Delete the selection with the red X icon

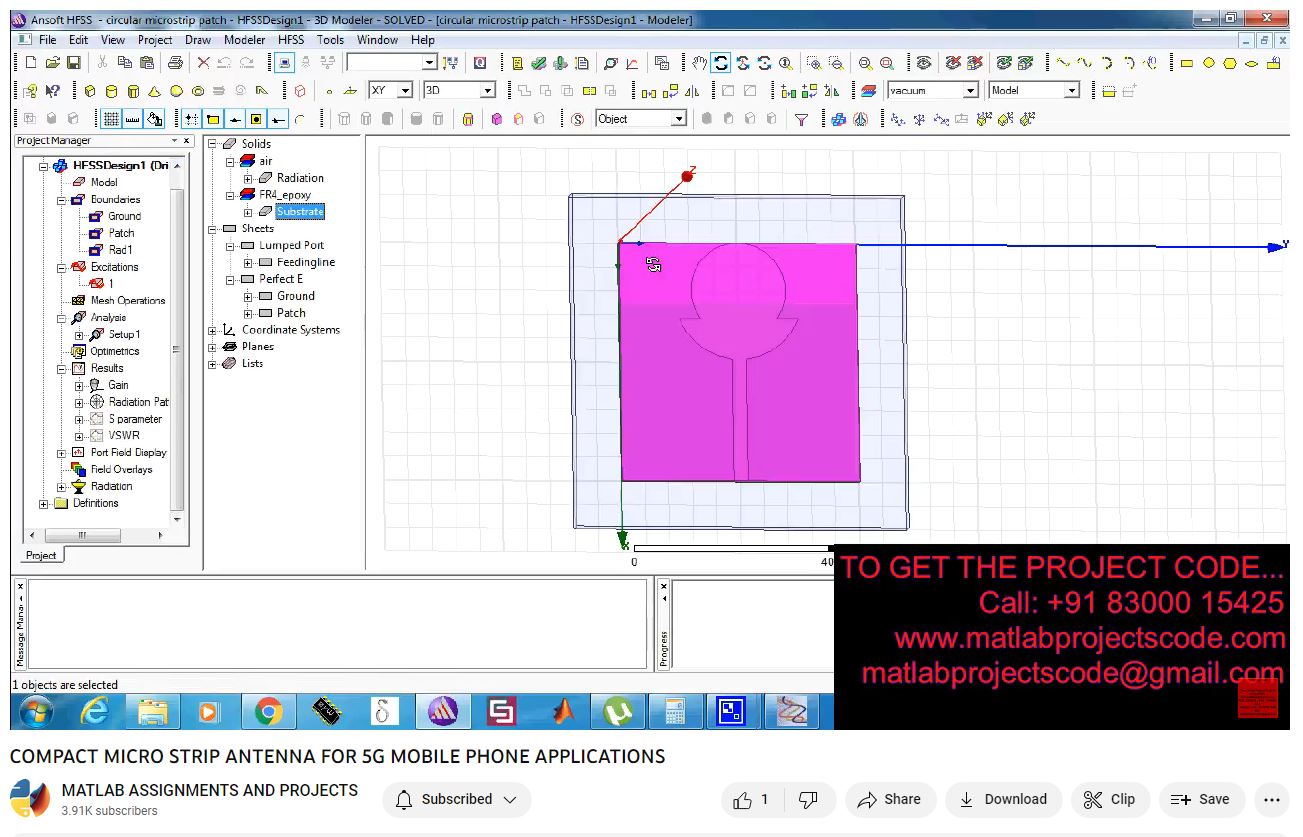[203, 63]
